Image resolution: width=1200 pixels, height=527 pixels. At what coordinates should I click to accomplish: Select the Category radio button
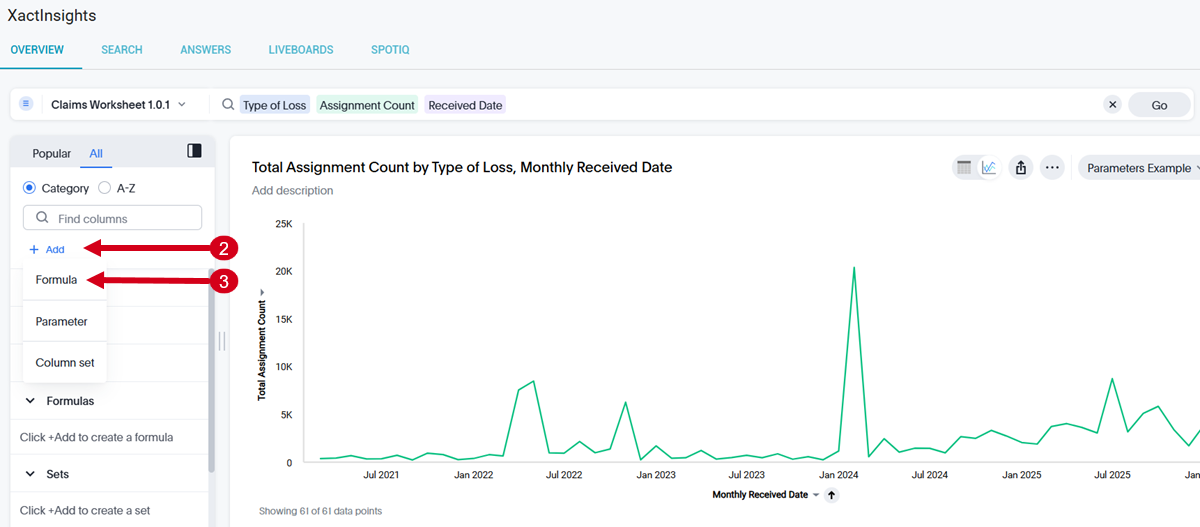point(29,188)
